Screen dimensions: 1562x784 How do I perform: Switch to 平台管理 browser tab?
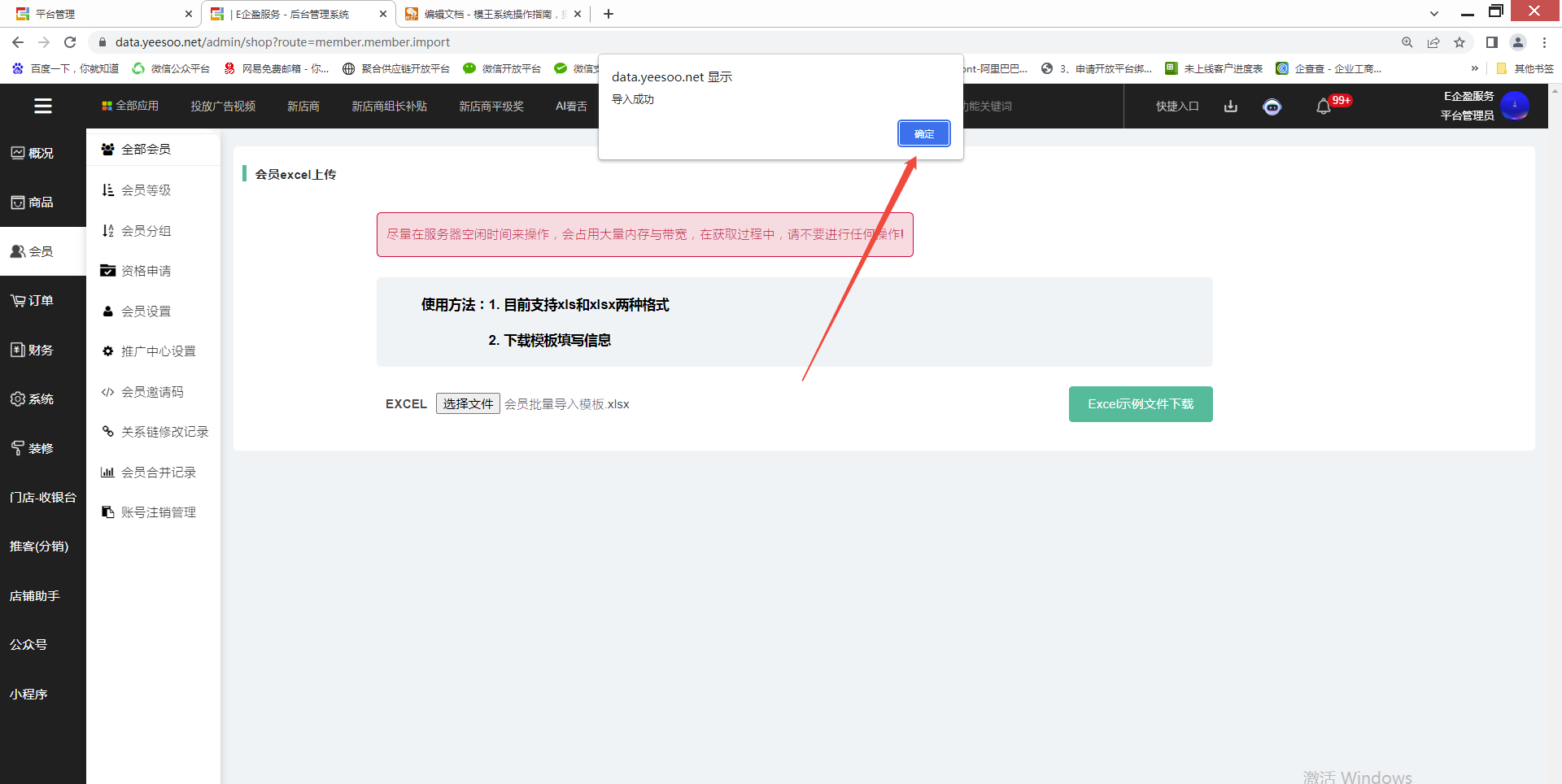[98, 14]
